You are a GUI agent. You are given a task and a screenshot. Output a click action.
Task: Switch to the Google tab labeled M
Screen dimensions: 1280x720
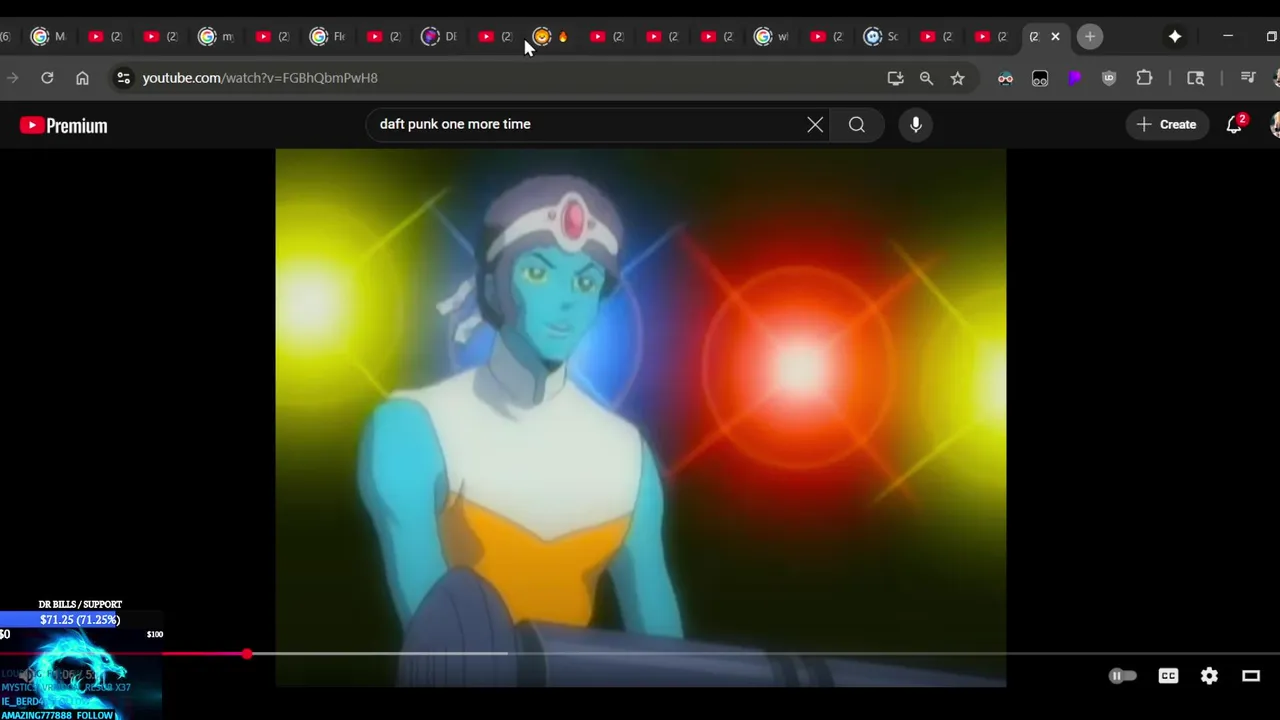point(48,37)
